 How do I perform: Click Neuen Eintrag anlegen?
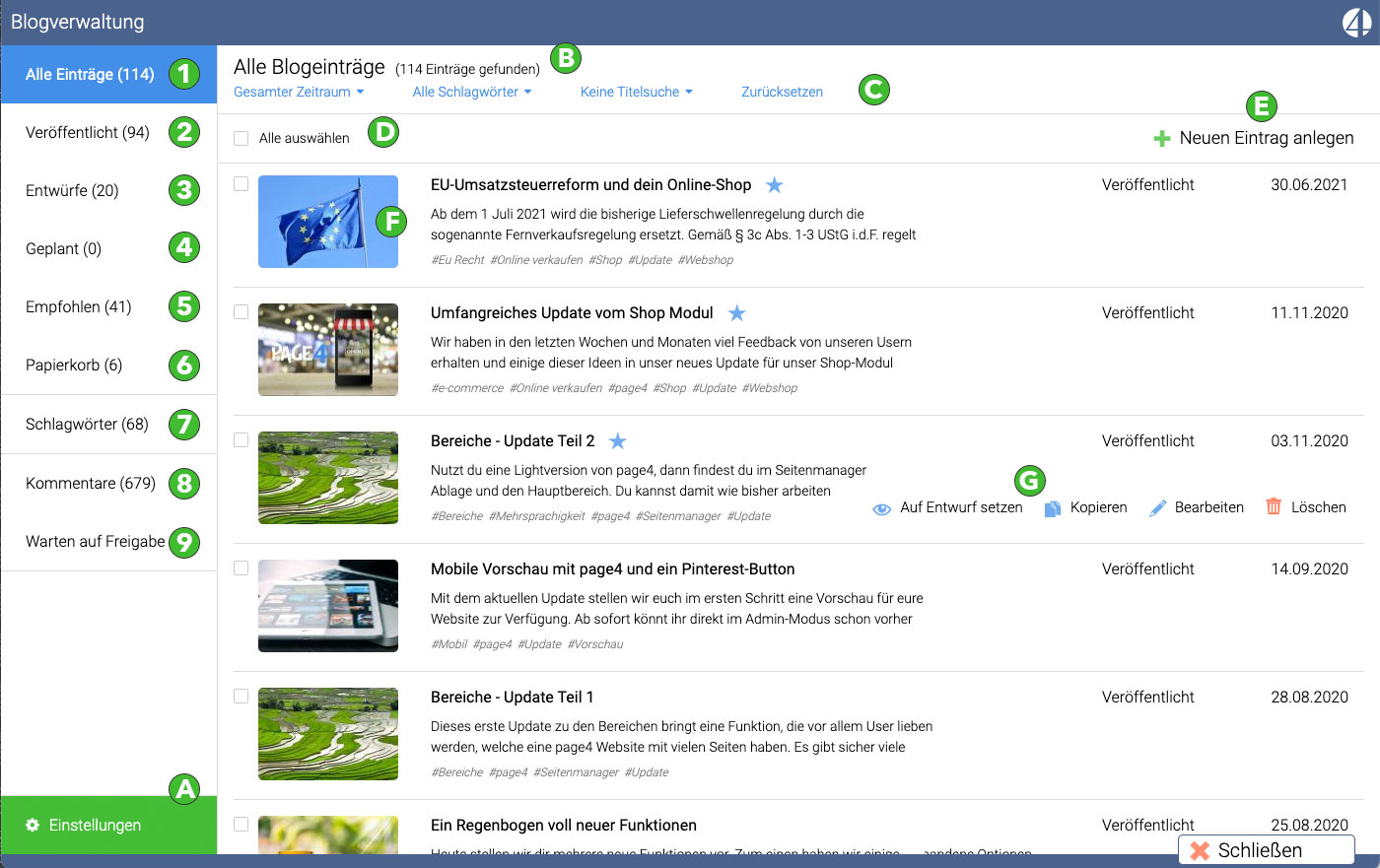[1254, 138]
